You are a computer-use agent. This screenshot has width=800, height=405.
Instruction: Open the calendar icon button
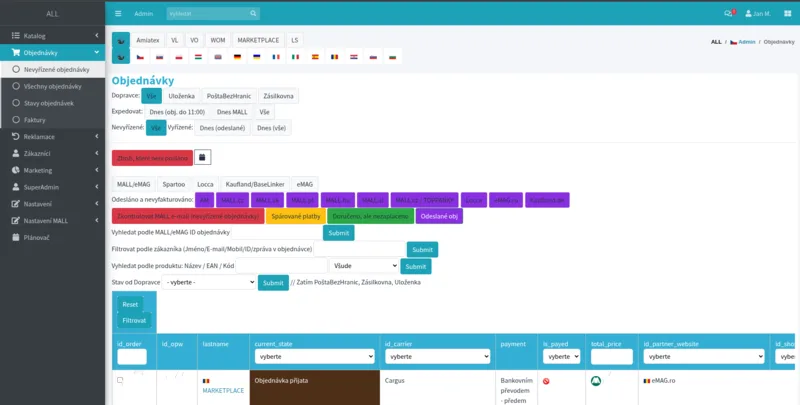pyautogui.click(x=203, y=158)
